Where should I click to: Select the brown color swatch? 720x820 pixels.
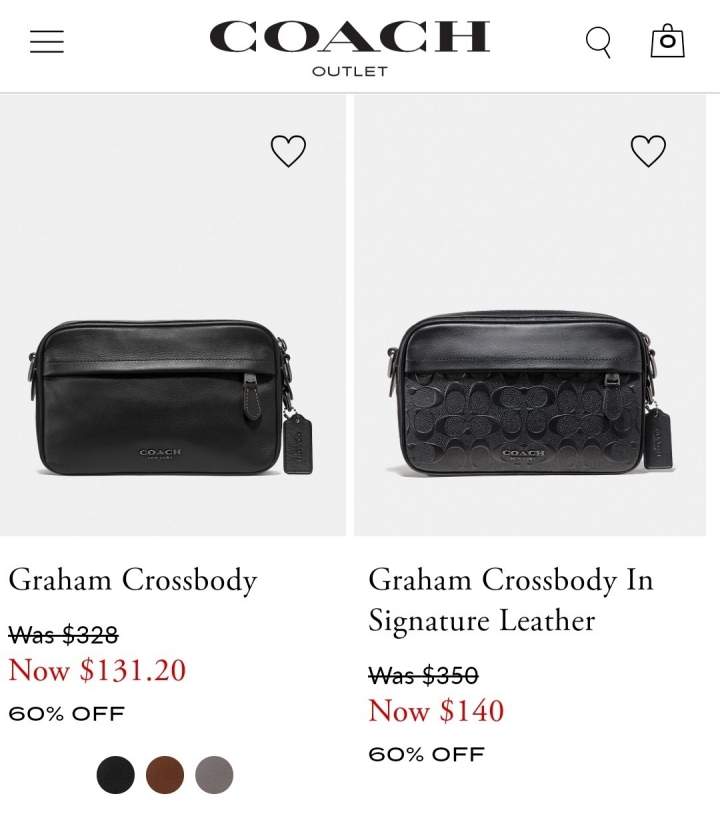[165, 775]
